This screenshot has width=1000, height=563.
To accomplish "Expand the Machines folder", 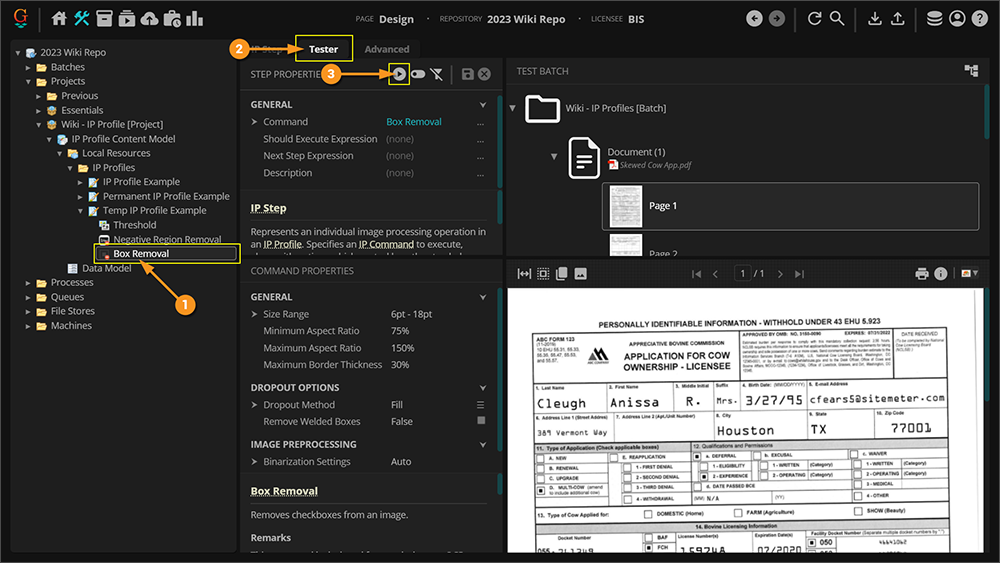I will [28, 326].
